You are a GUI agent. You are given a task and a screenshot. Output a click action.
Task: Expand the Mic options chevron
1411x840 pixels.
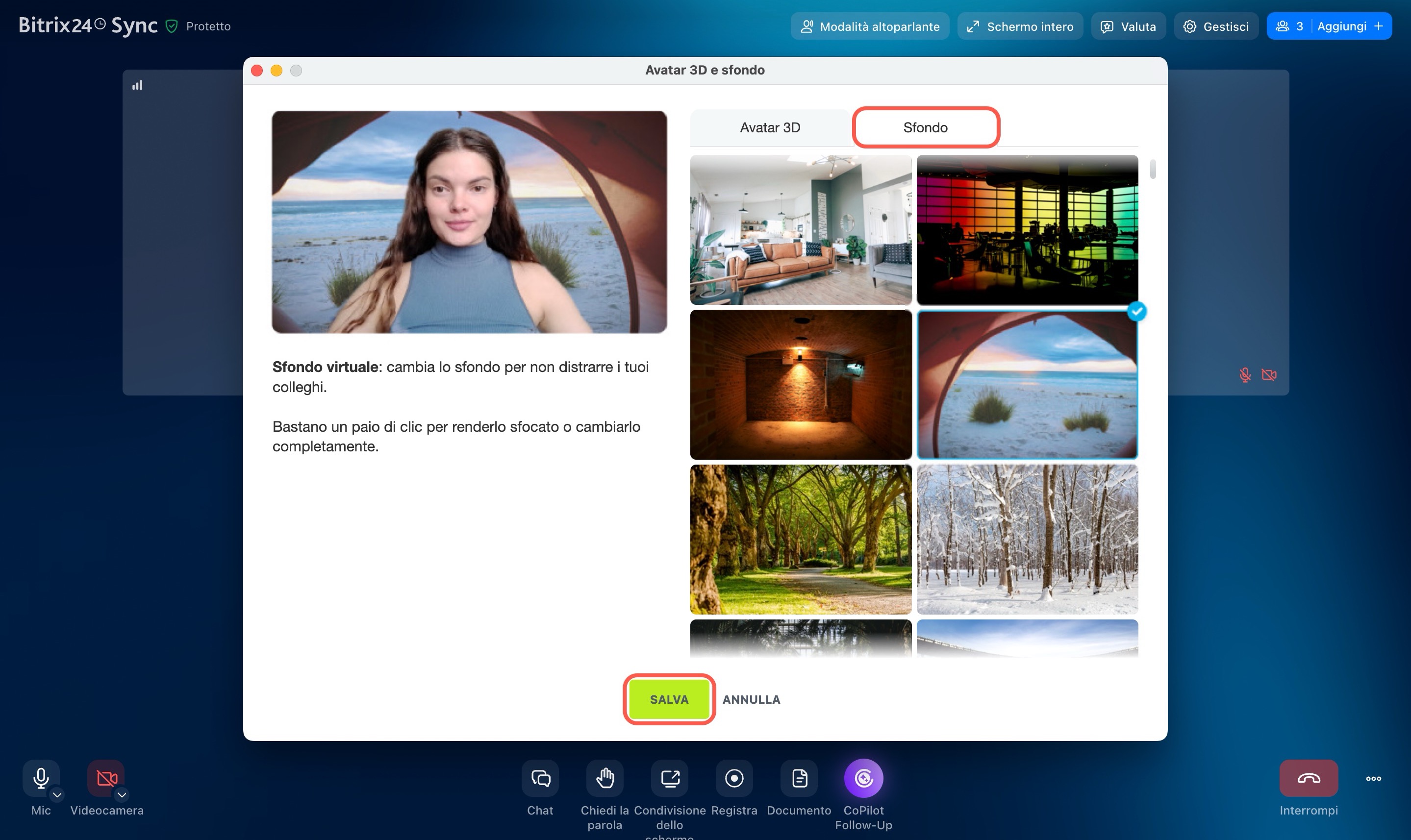pos(57,795)
